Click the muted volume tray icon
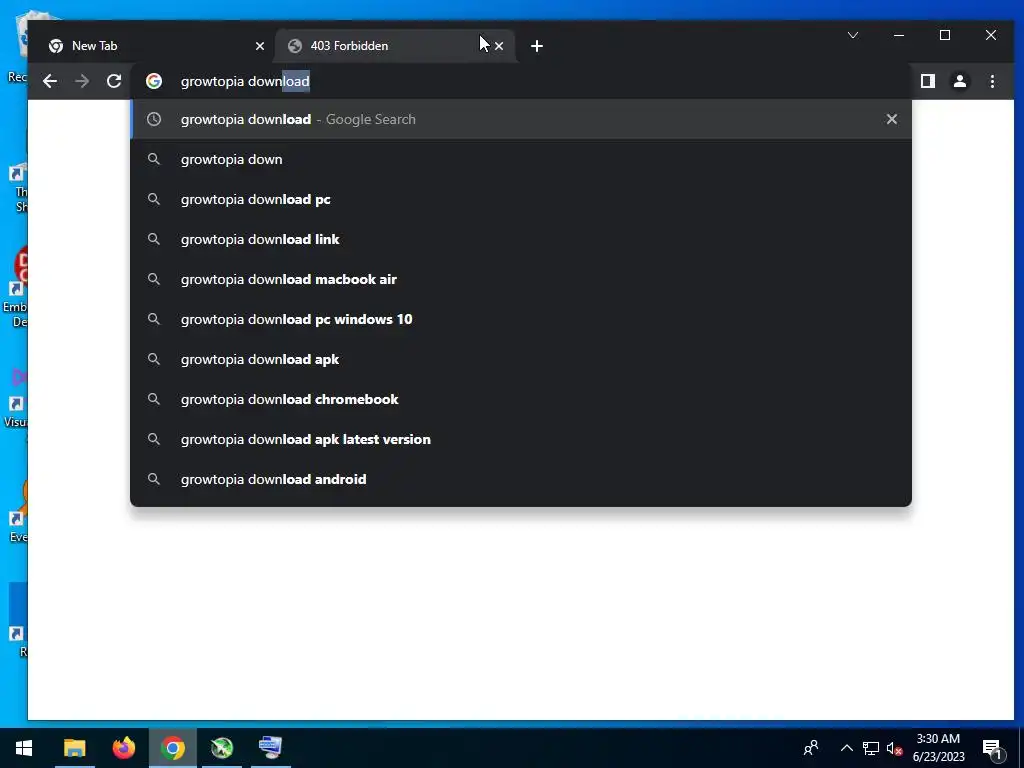 (894, 748)
